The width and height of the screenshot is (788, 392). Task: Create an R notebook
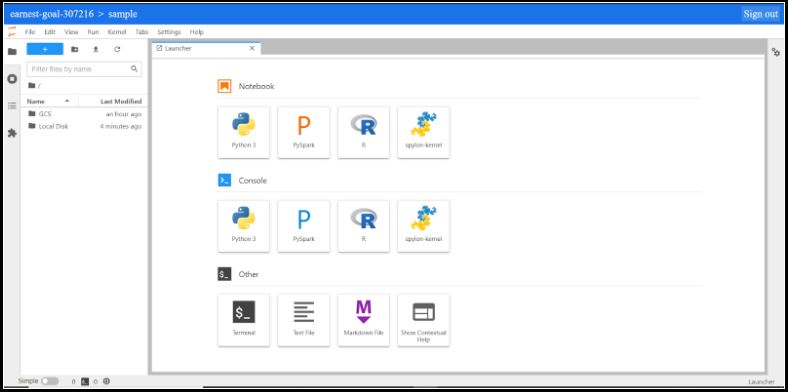tap(363, 132)
